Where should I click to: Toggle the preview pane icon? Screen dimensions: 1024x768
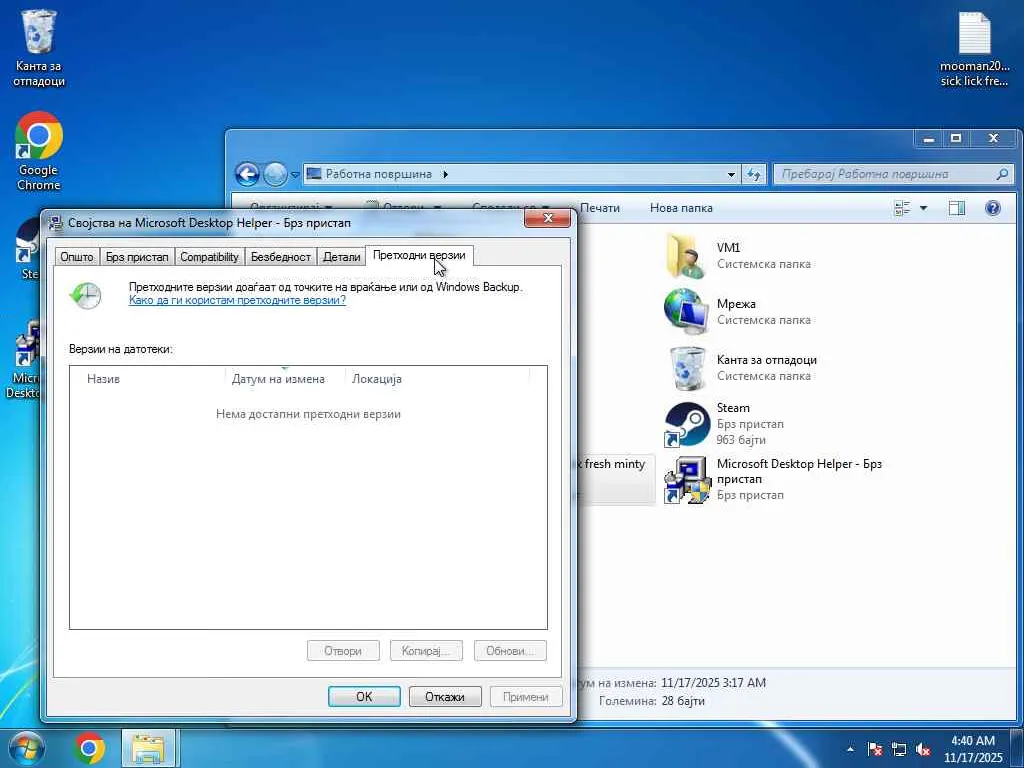pos(957,208)
